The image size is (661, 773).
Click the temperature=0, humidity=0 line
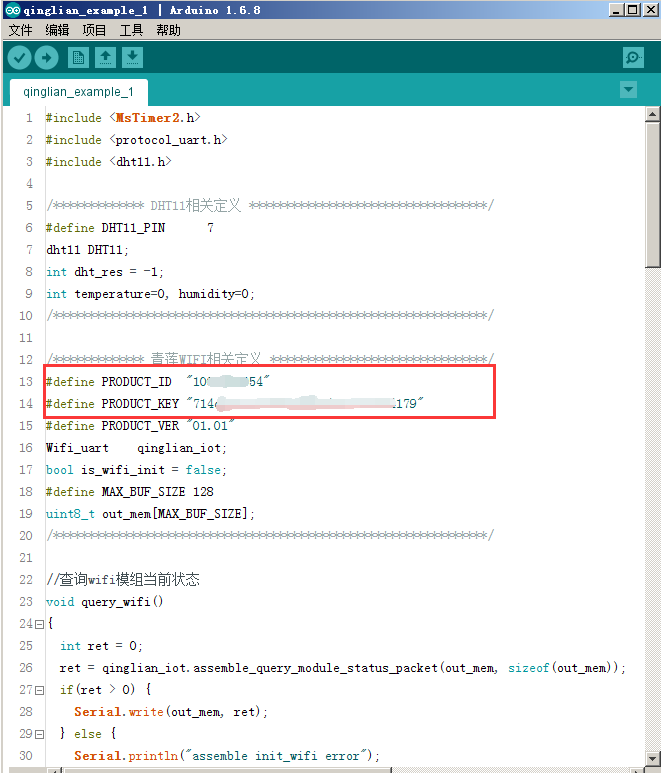point(150,294)
